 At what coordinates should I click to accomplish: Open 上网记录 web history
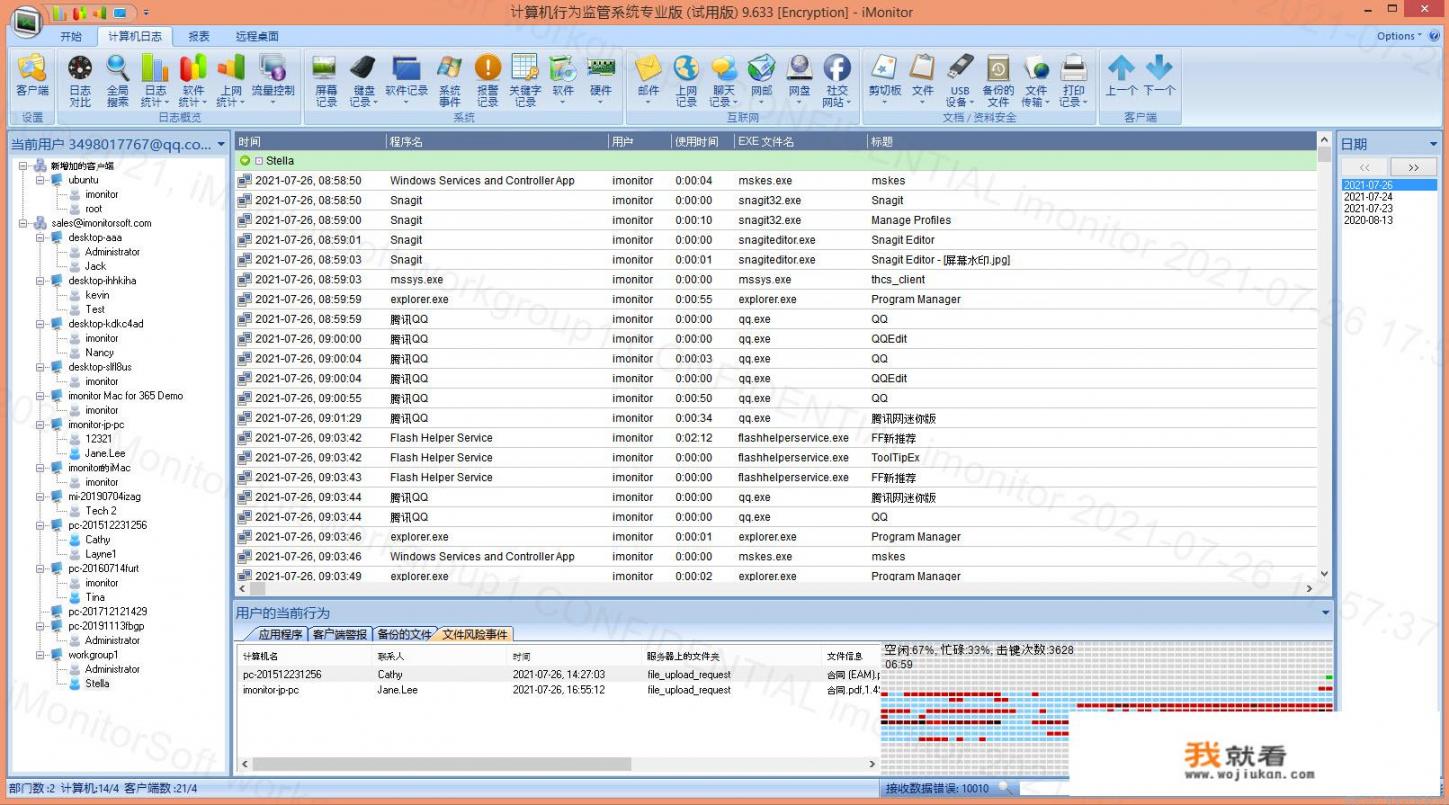click(x=686, y=79)
